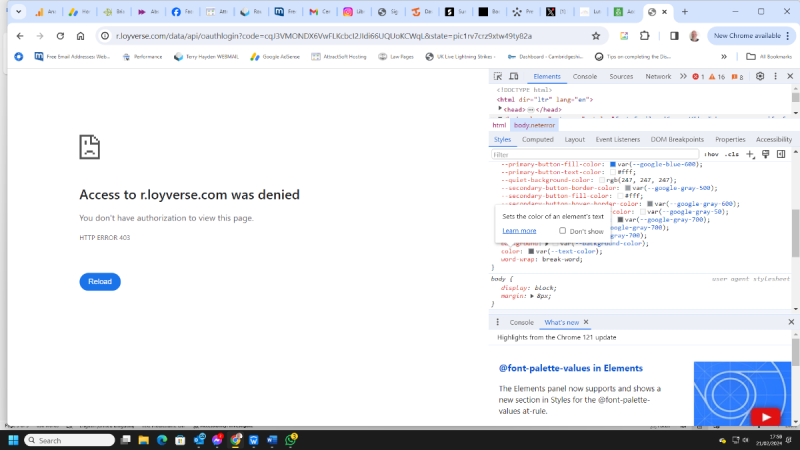The height and width of the screenshot is (450, 800).
Task: Click the yellow warnings count badge
Action: click(x=717, y=77)
